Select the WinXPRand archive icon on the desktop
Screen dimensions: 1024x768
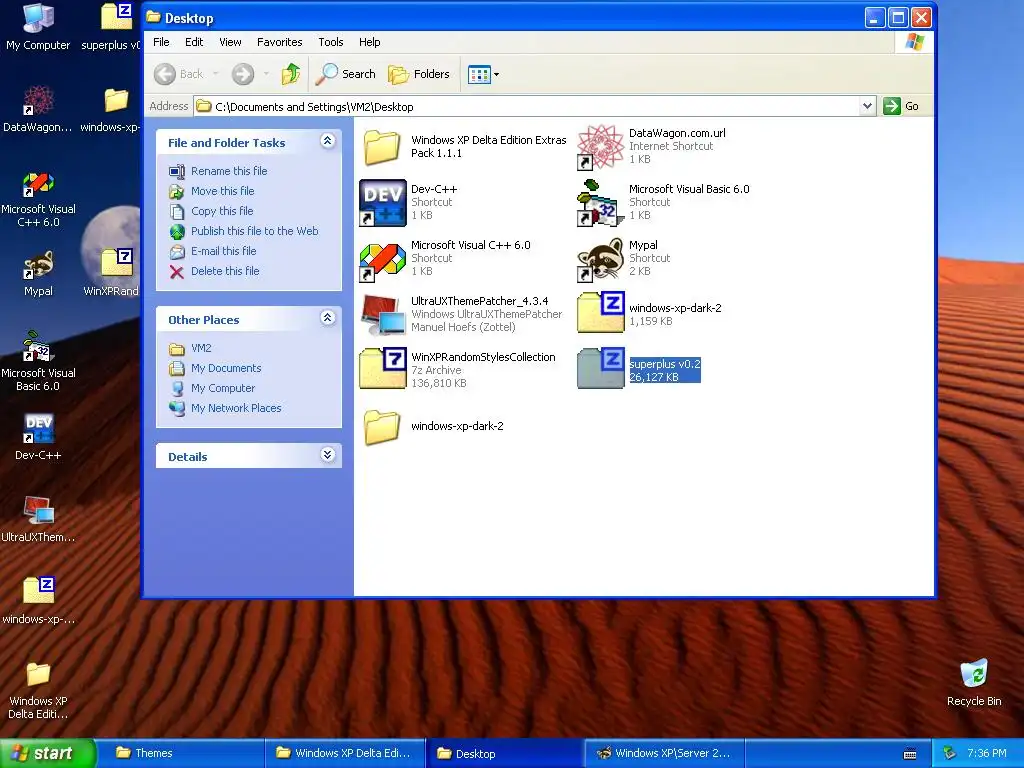click(112, 272)
